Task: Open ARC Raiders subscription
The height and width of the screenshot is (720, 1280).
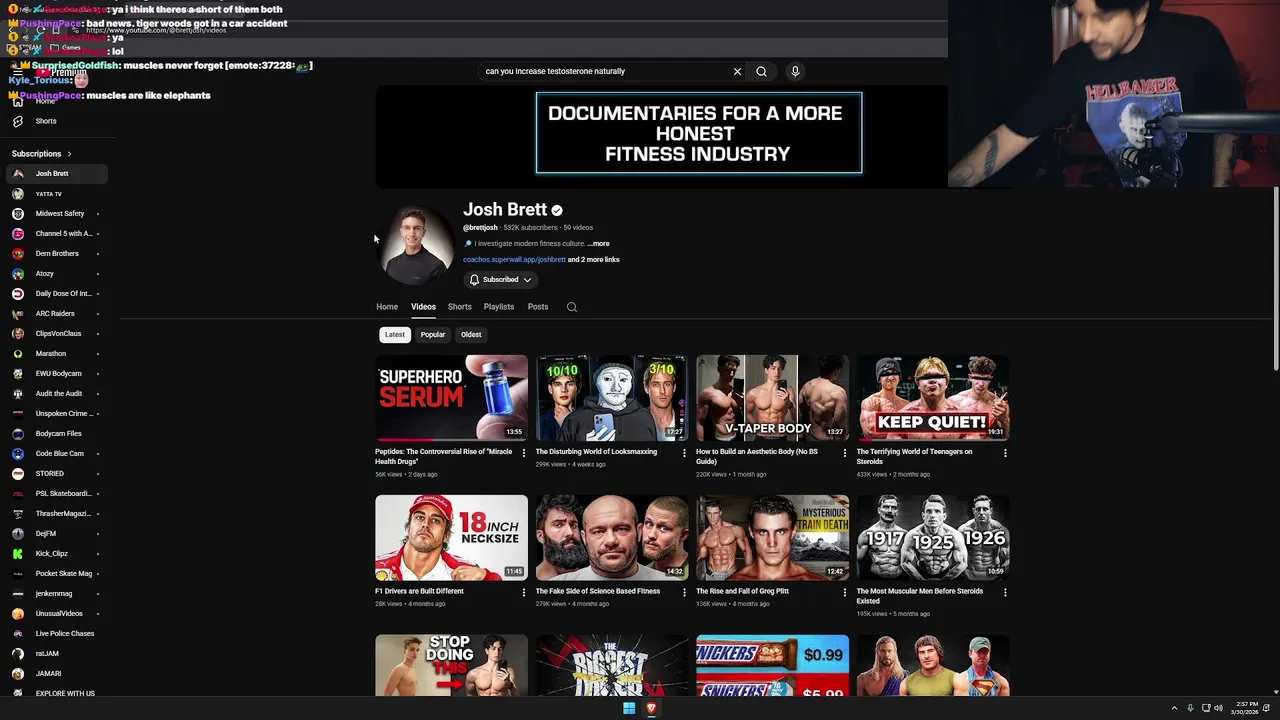Action: coord(56,314)
